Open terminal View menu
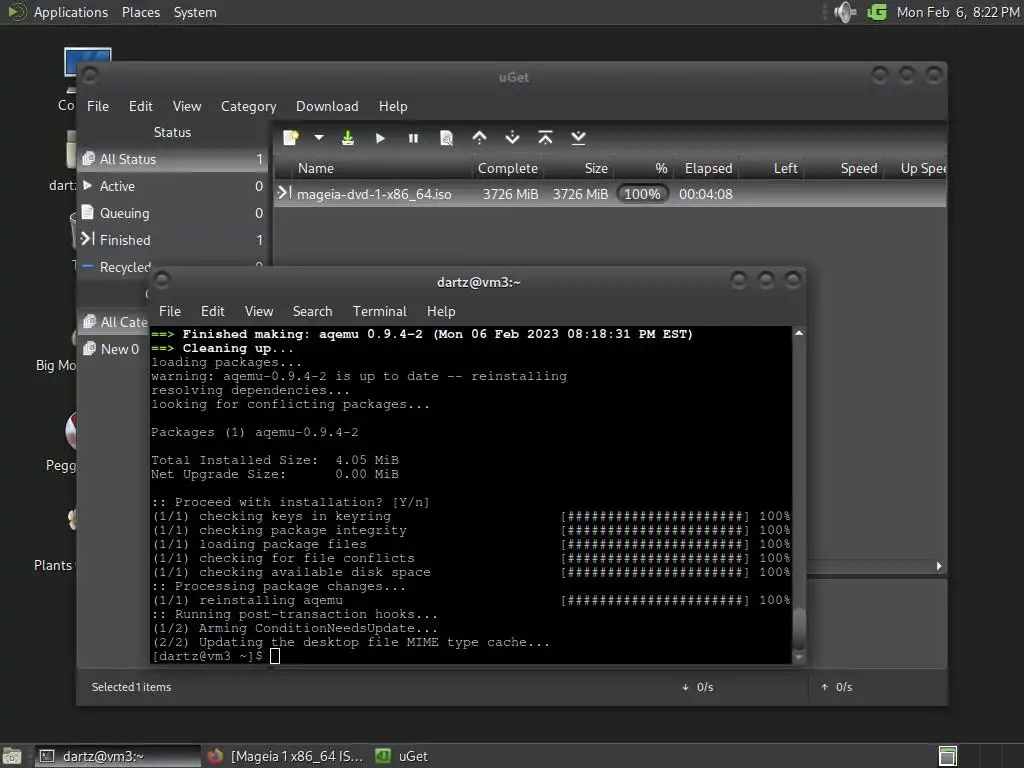 [259, 312]
